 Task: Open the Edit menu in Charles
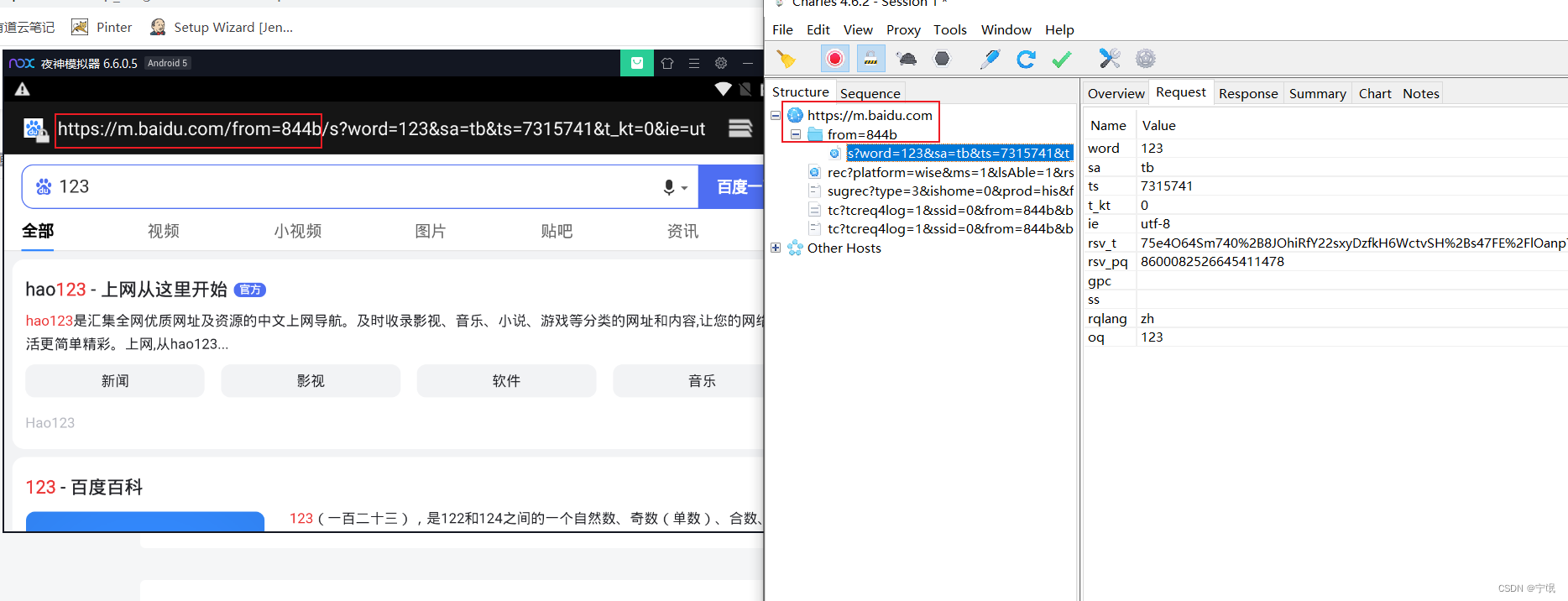tap(818, 29)
